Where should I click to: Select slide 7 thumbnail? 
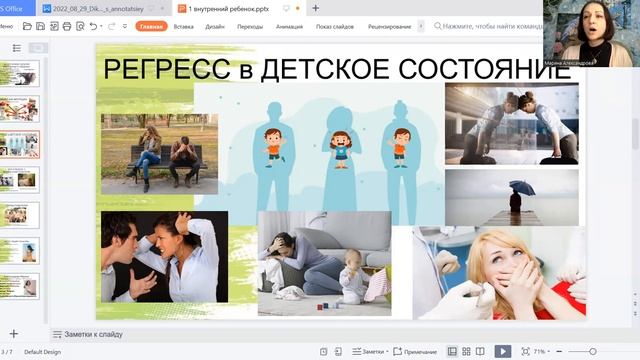click(x=20, y=286)
